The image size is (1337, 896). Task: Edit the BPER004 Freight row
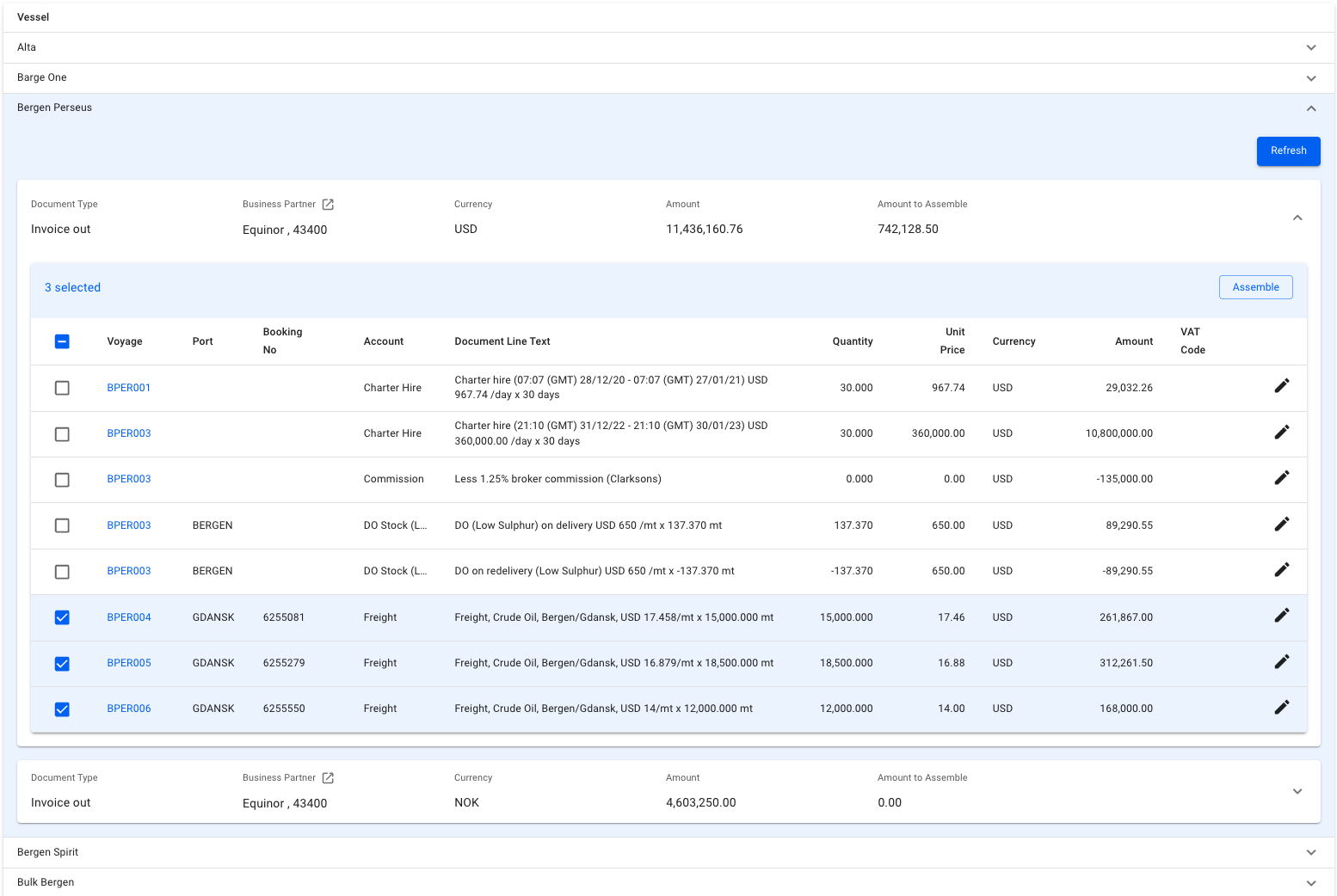point(1281,616)
